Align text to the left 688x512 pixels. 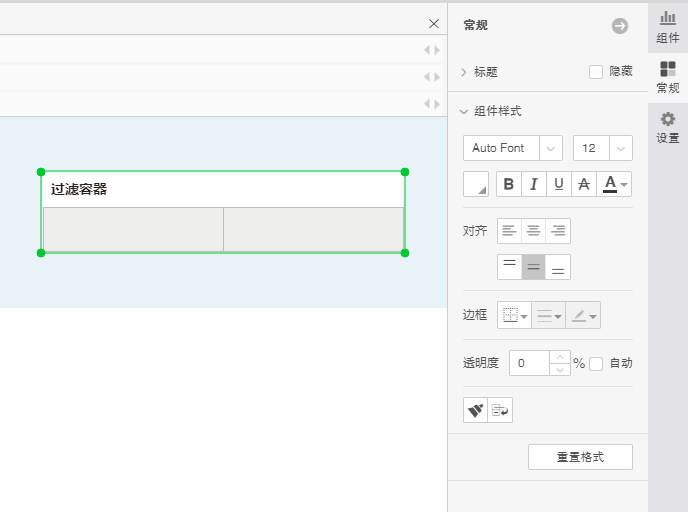pyautogui.click(x=509, y=231)
